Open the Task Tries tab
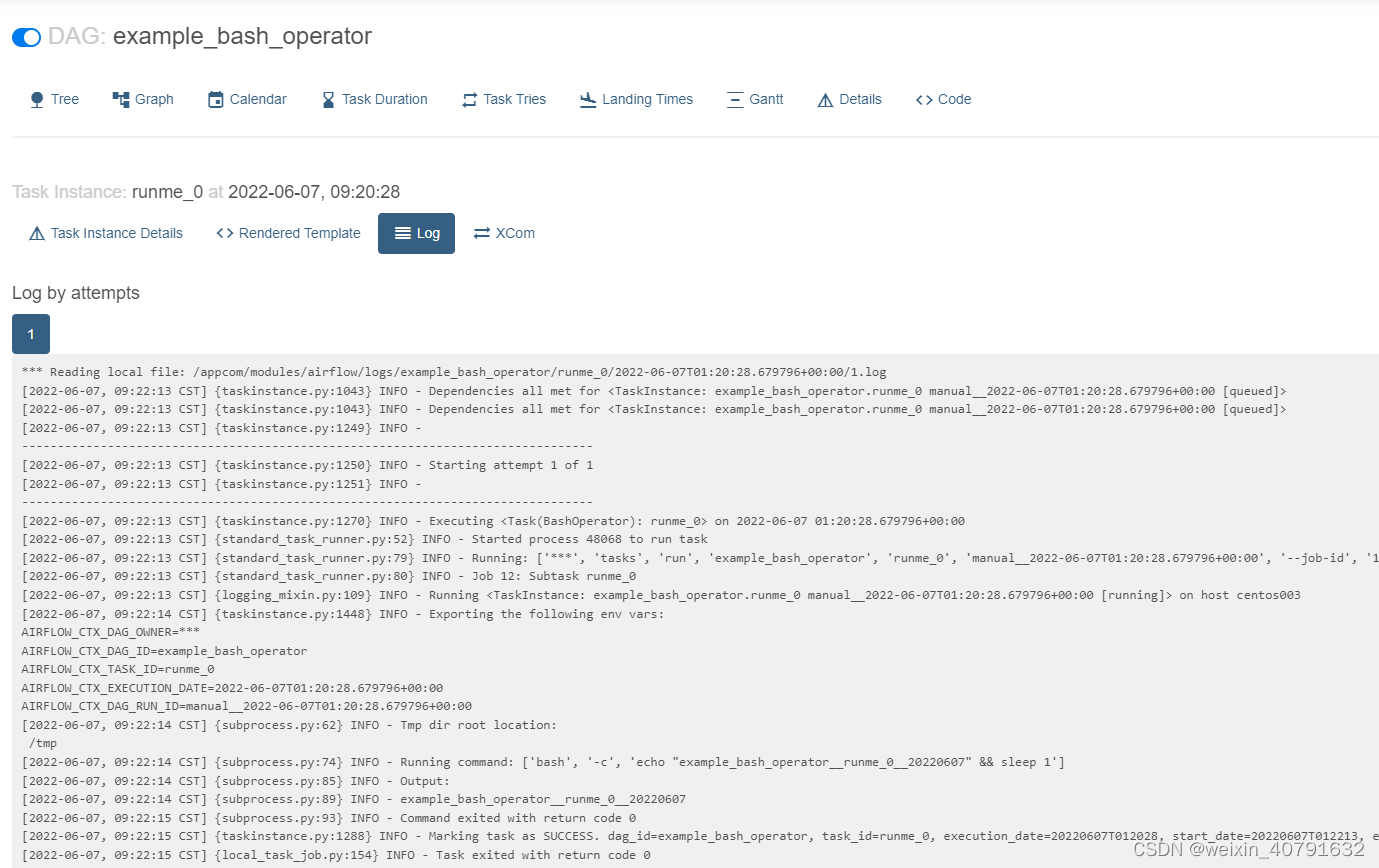This screenshot has height=868, width=1379. (x=504, y=99)
